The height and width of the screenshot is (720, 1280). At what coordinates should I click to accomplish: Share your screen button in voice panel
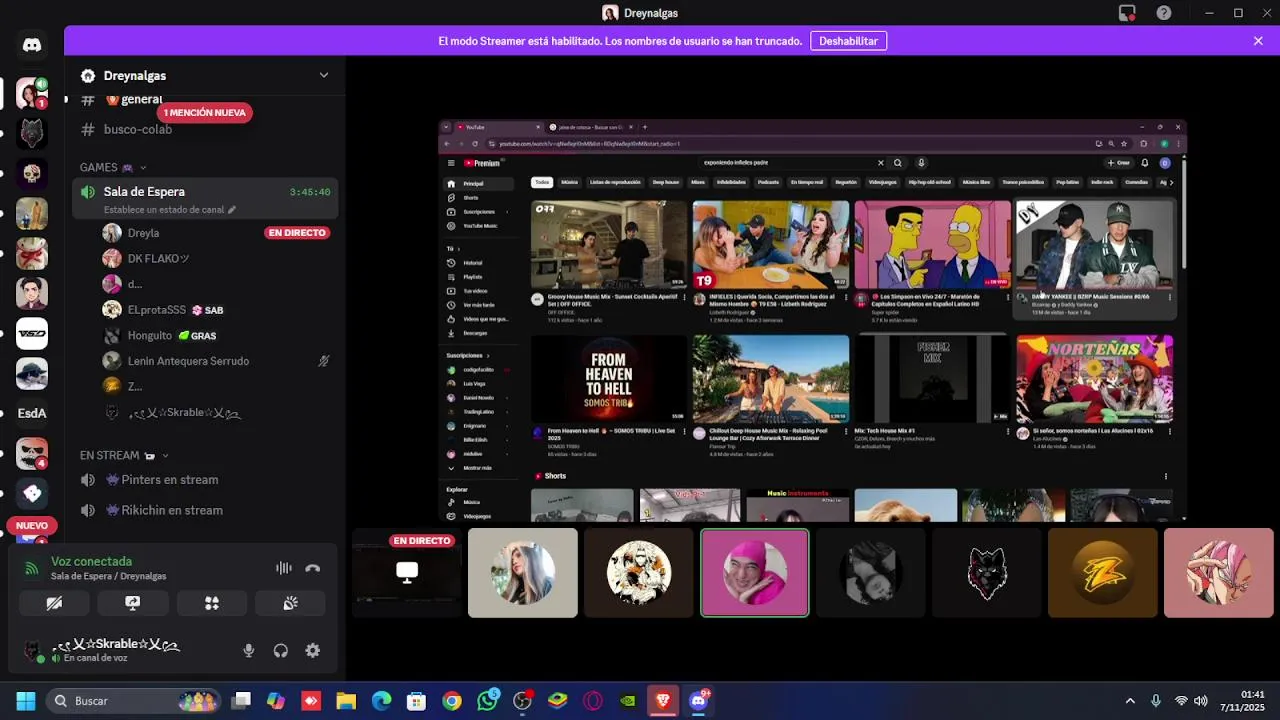[x=133, y=603]
